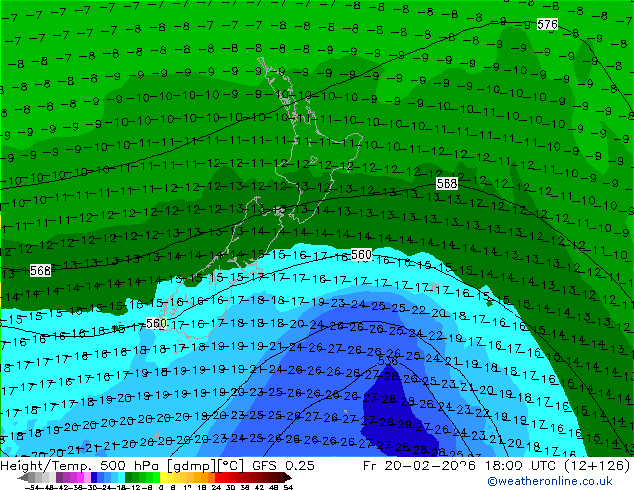Pick the cyan legend swatch above -18

pyautogui.click(x=121, y=478)
